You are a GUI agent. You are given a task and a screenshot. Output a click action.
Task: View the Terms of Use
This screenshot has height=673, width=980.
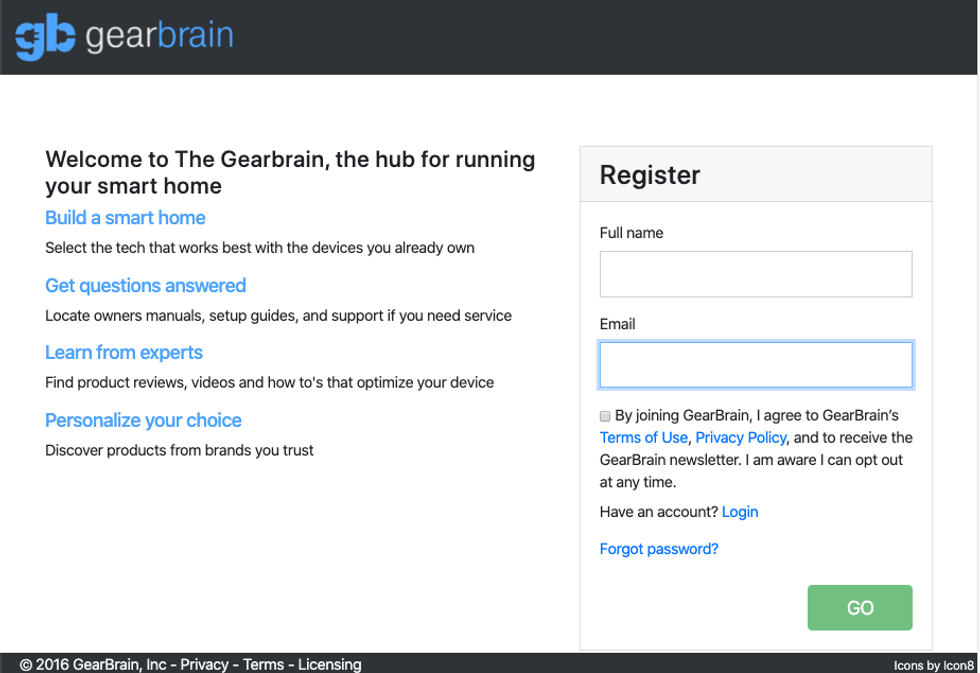pyautogui.click(x=643, y=437)
